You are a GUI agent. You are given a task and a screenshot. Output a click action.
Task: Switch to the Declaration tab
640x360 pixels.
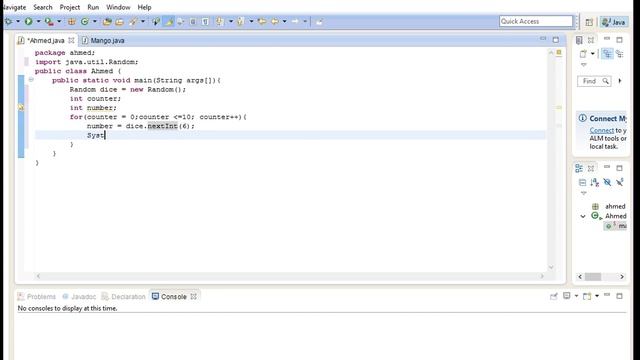(123, 297)
